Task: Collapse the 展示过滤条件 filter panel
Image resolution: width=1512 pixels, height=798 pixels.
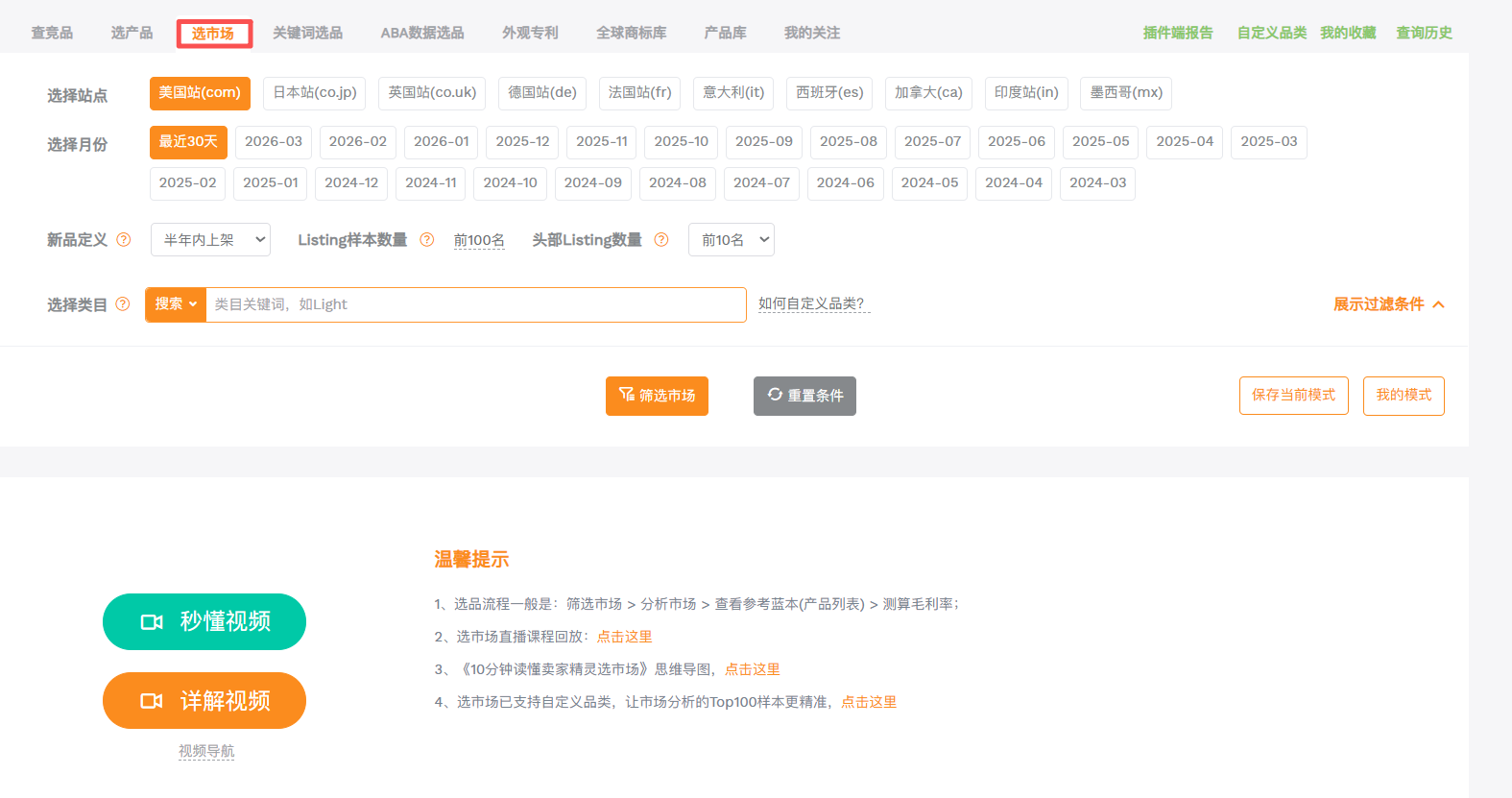Action: [1388, 304]
